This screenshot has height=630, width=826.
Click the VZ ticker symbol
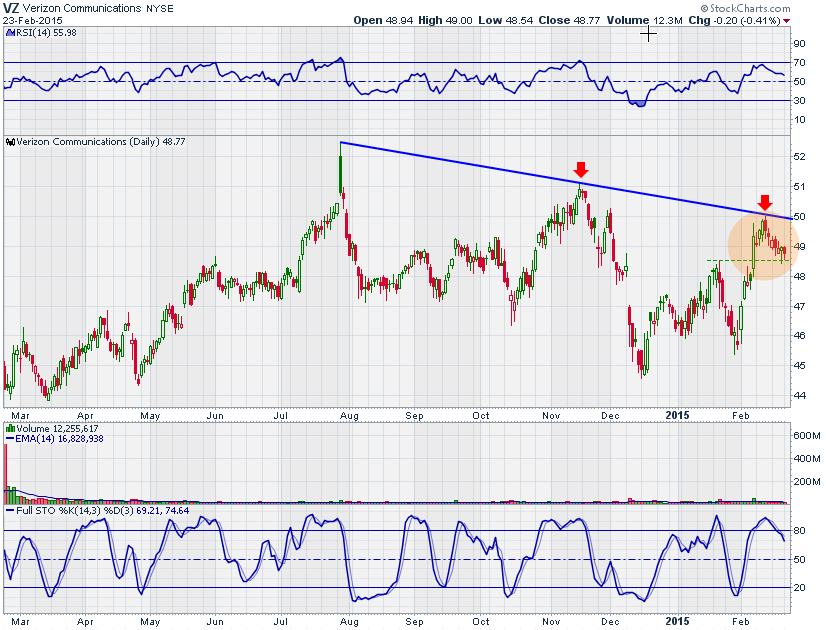tap(11, 8)
